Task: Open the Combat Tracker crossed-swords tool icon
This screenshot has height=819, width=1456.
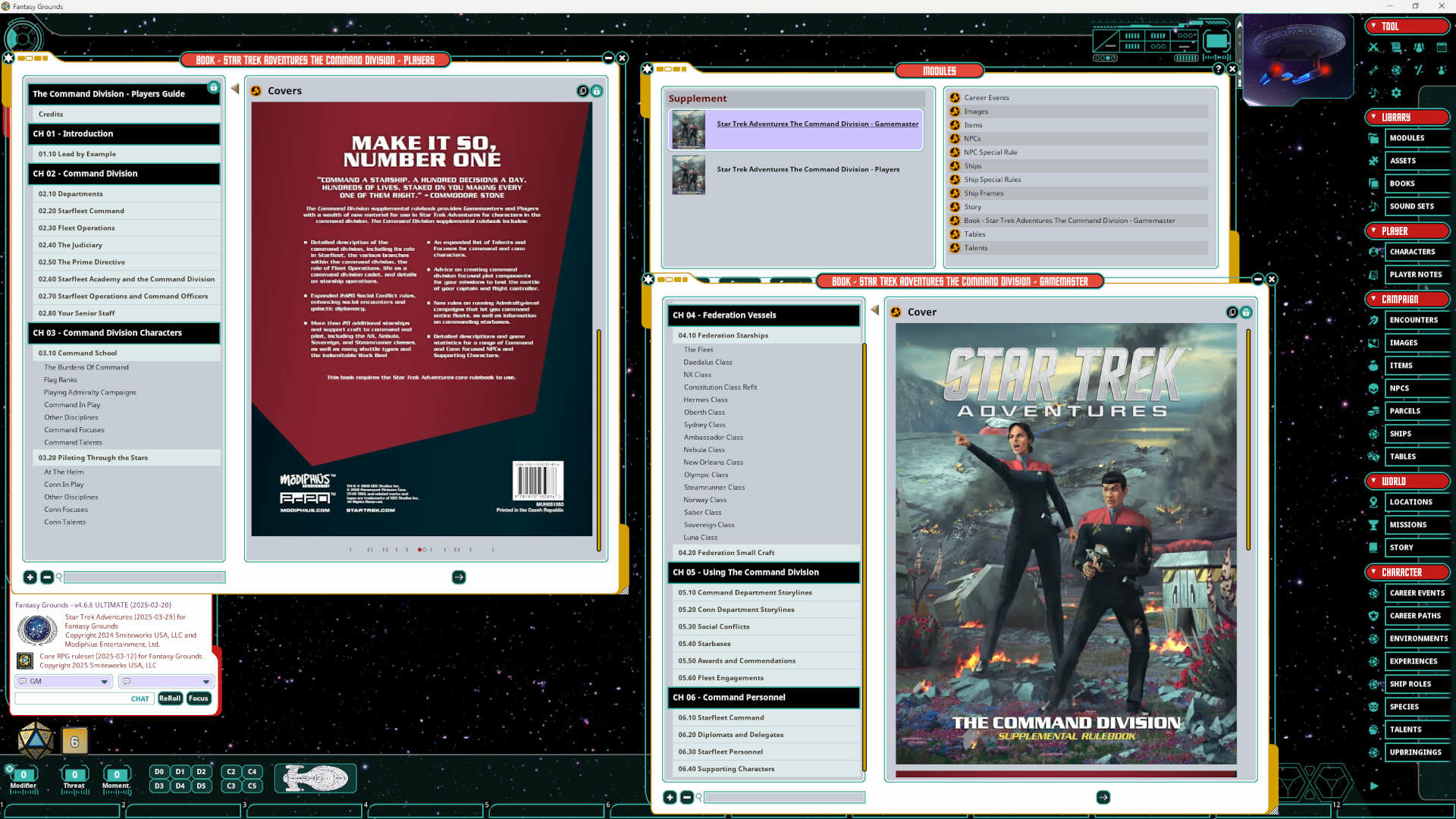Action: (1373, 47)
